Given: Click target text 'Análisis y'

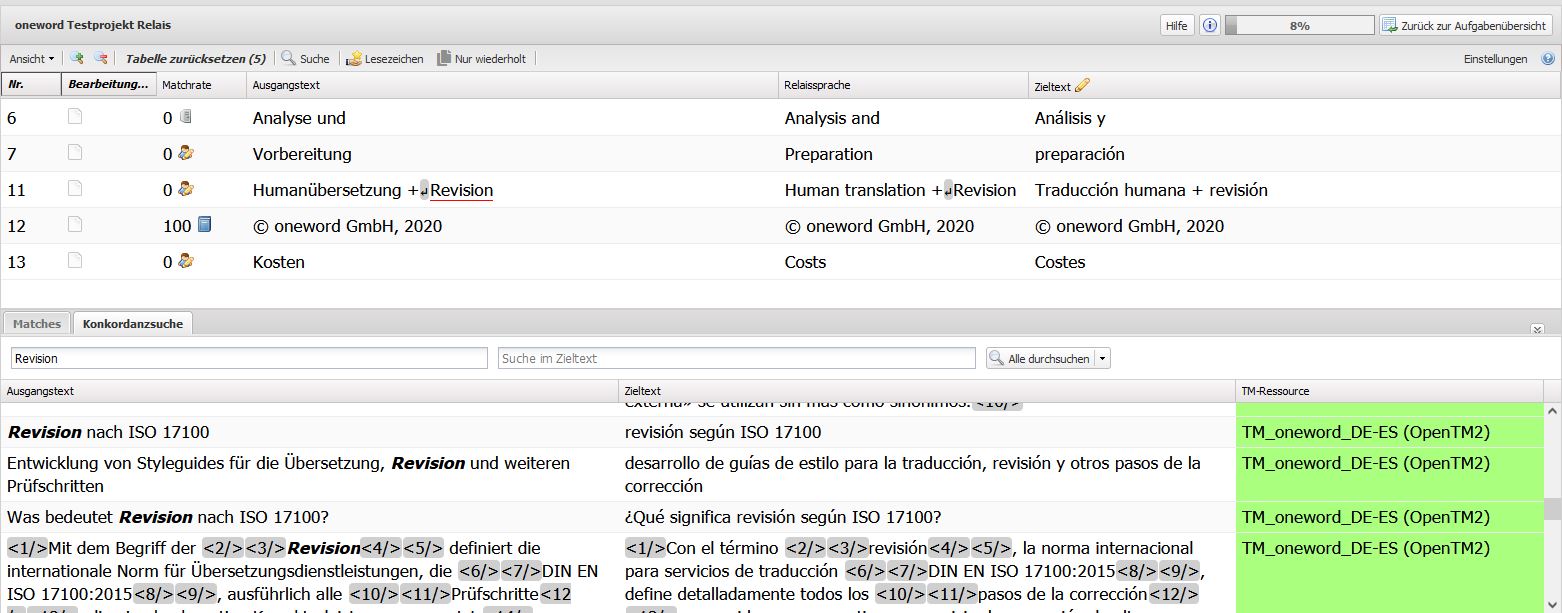Looking at the screenshot, I should tap(1070, 118).
